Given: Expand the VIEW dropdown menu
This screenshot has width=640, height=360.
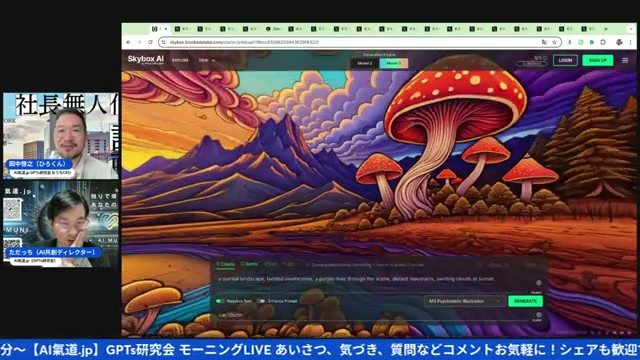Looking at the screenshot, I should coord(207,60).
